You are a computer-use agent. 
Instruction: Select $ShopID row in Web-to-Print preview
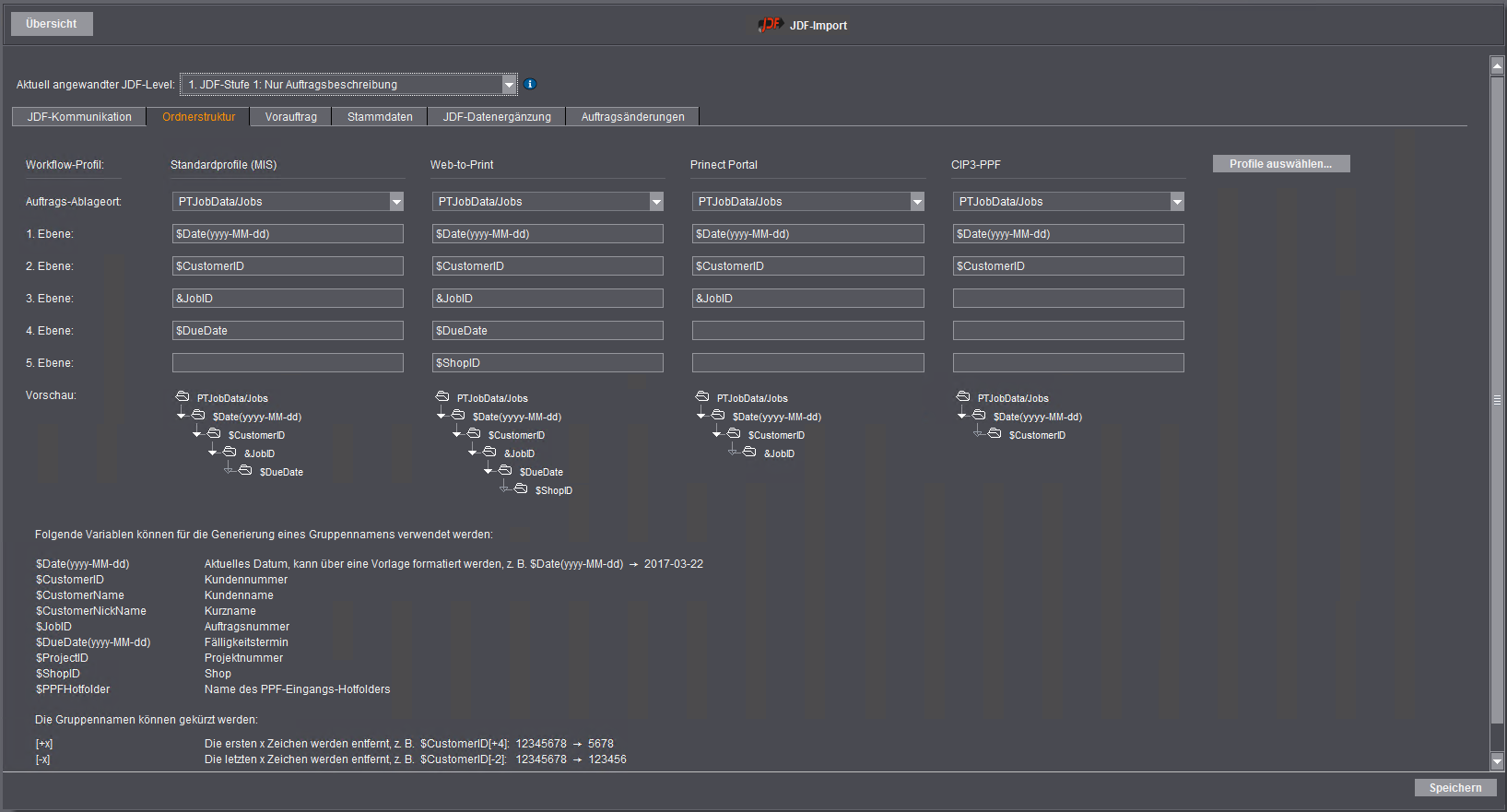click(x=554, y=490)
